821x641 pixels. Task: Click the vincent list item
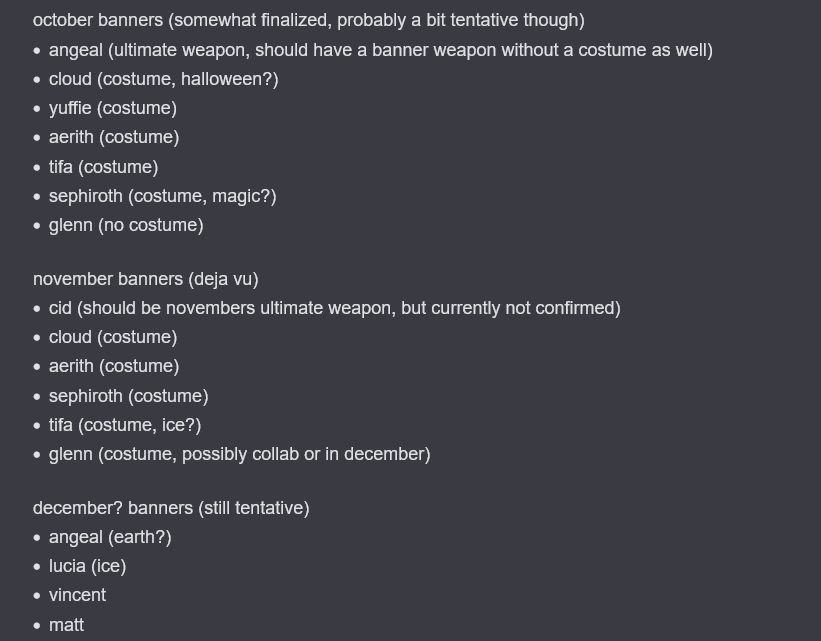tap(77, 595)
